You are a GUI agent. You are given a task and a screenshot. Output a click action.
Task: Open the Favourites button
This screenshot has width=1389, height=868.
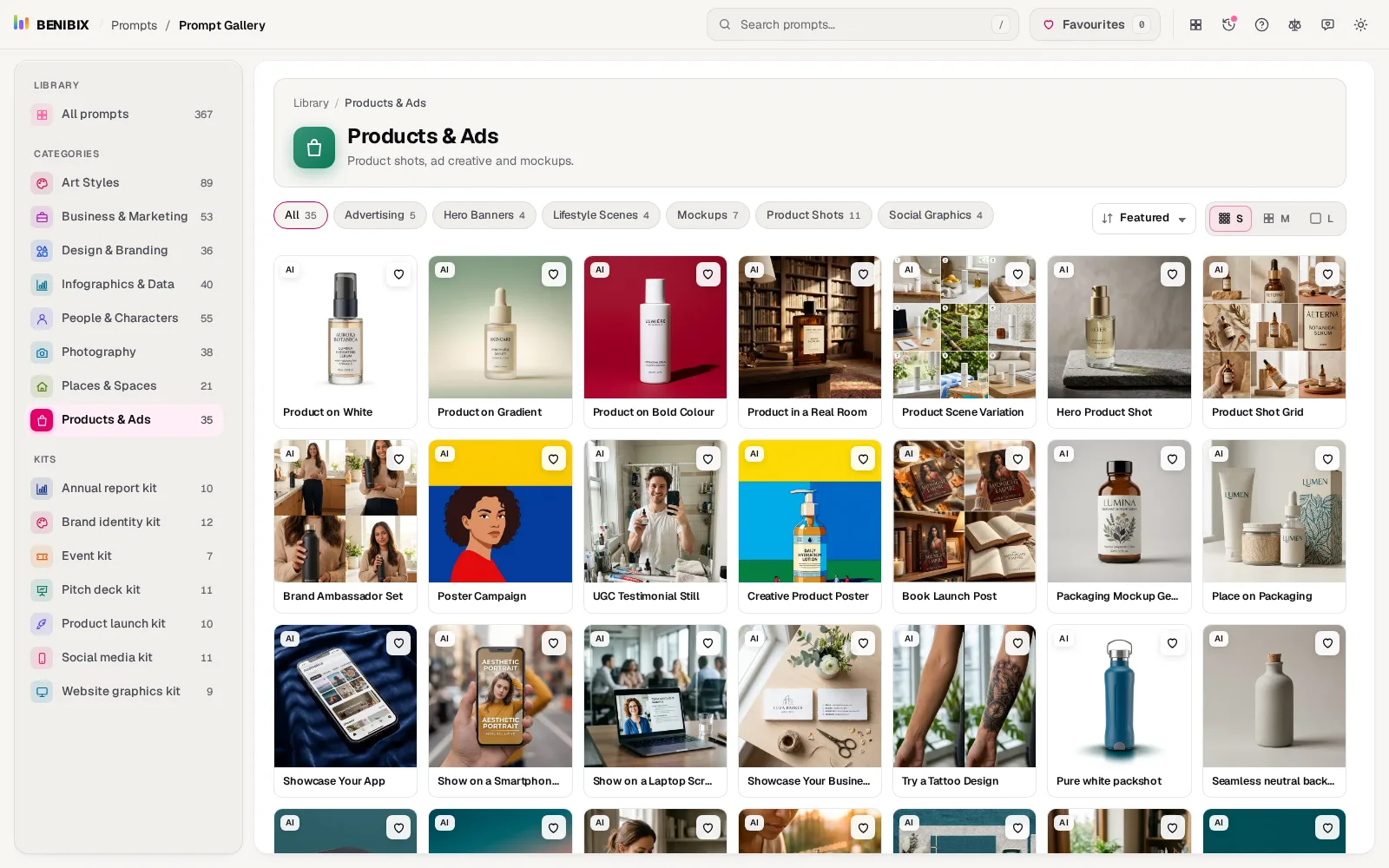click(x=1095, y=24)
